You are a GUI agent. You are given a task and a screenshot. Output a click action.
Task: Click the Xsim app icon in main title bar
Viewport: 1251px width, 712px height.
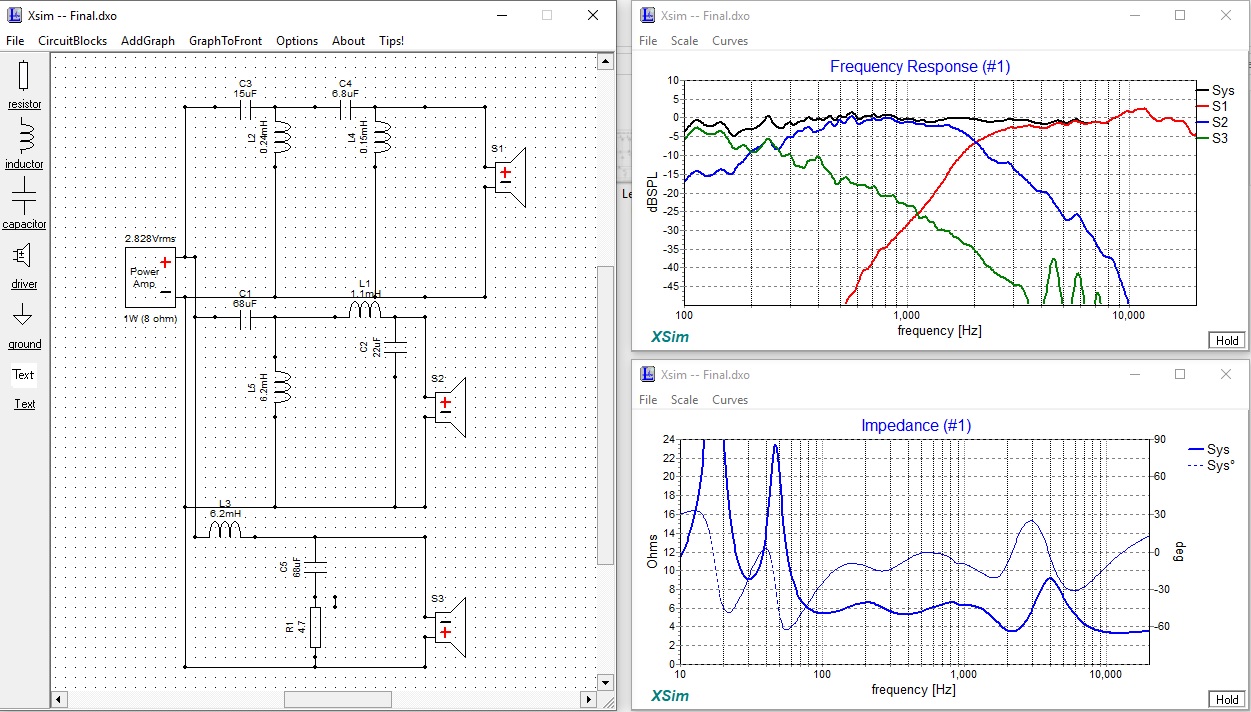coord(13,15)
